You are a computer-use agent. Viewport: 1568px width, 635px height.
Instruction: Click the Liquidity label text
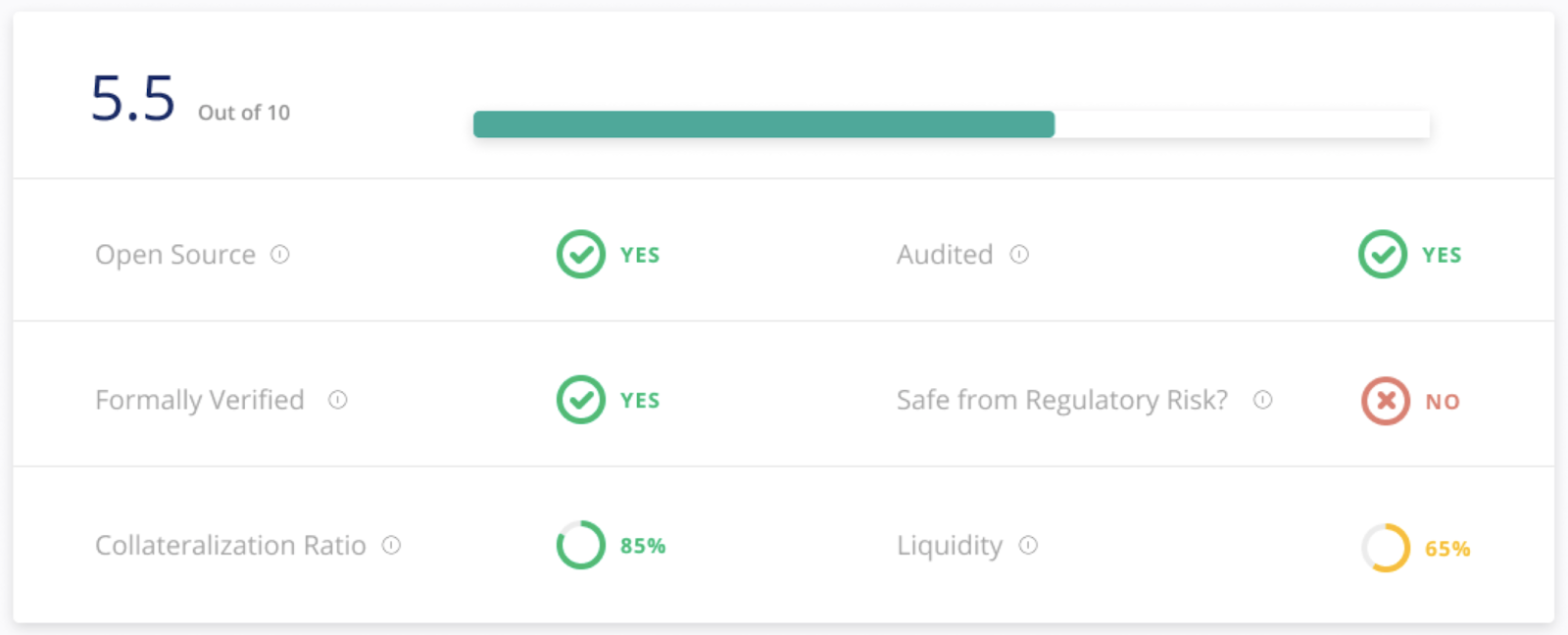click(950, 546)
